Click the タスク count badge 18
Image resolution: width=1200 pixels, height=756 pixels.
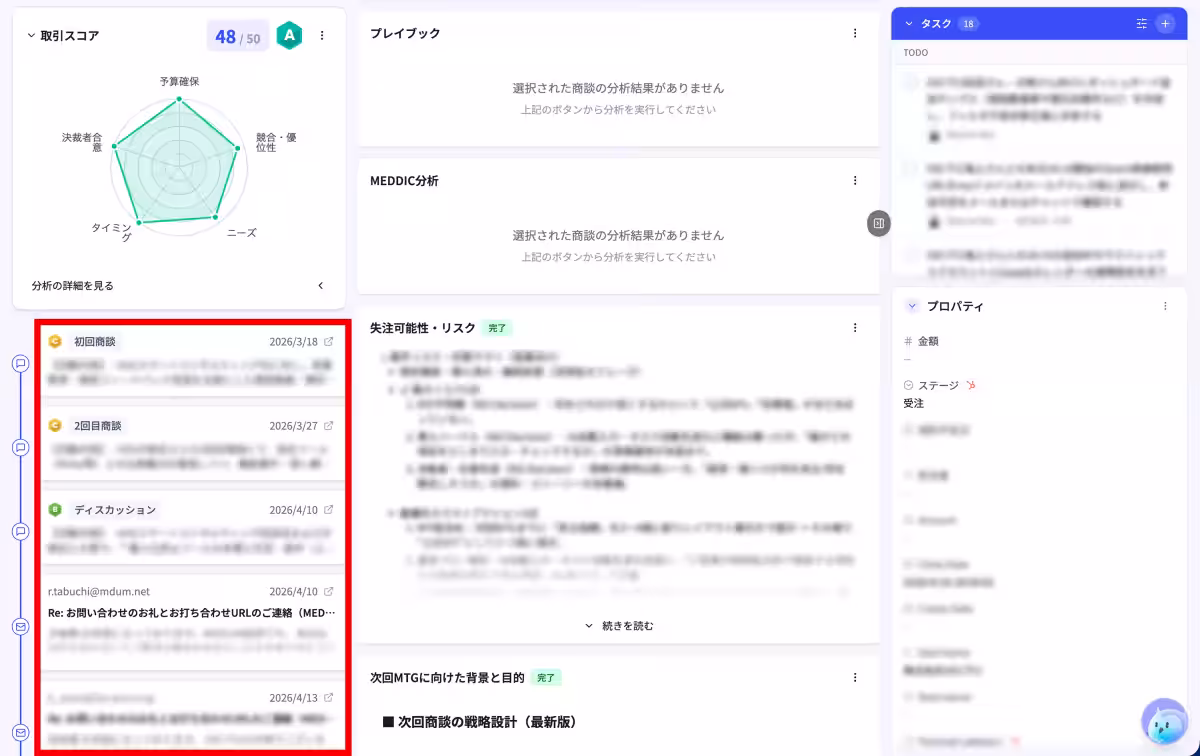[968, 24]
